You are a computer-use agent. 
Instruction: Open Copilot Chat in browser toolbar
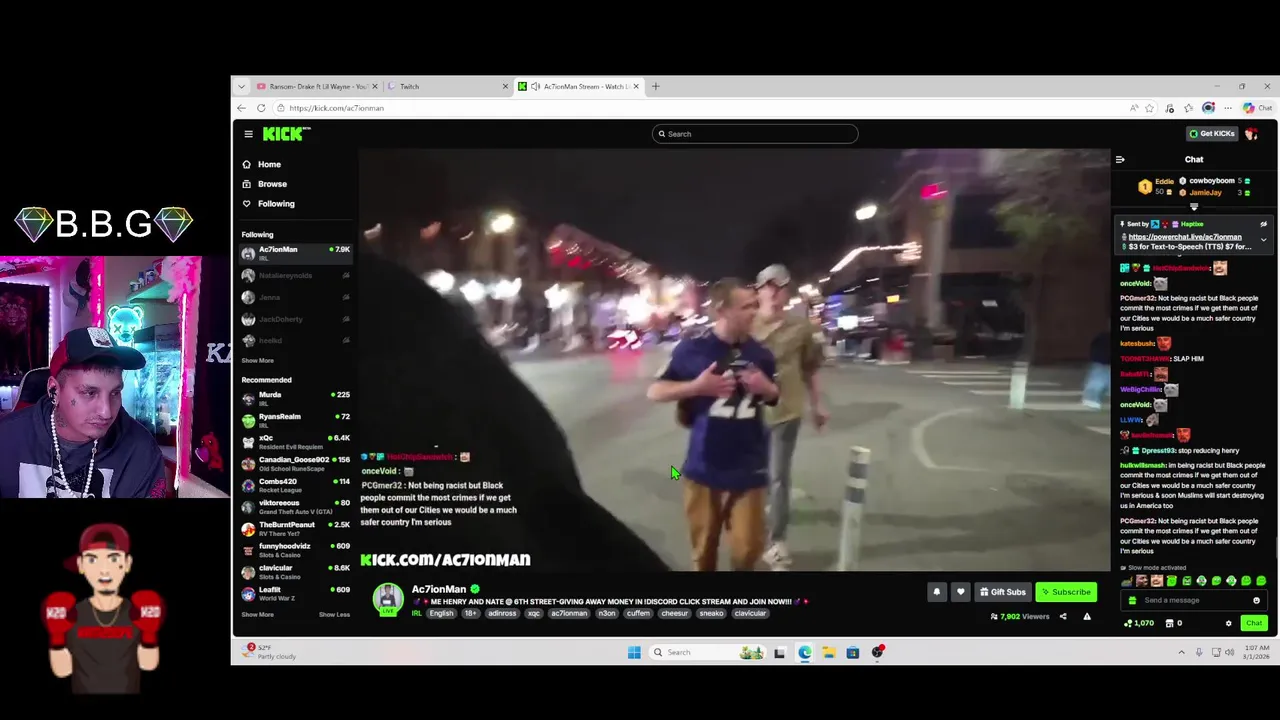coord(1258,108)
